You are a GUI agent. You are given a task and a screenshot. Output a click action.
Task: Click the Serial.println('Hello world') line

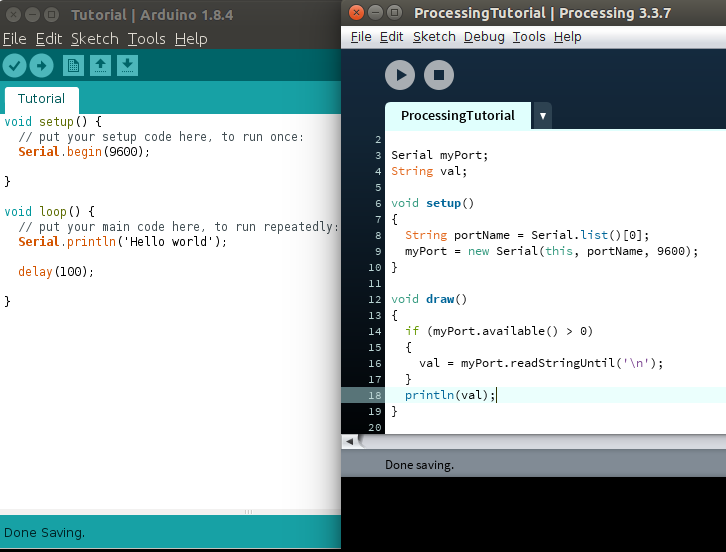point(123,242)
